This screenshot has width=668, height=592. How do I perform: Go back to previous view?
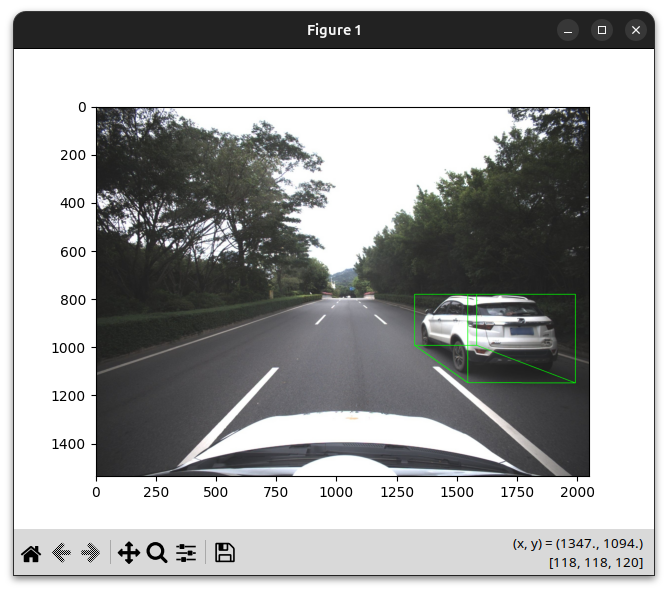pyautogui.click(x=61, y=553)
